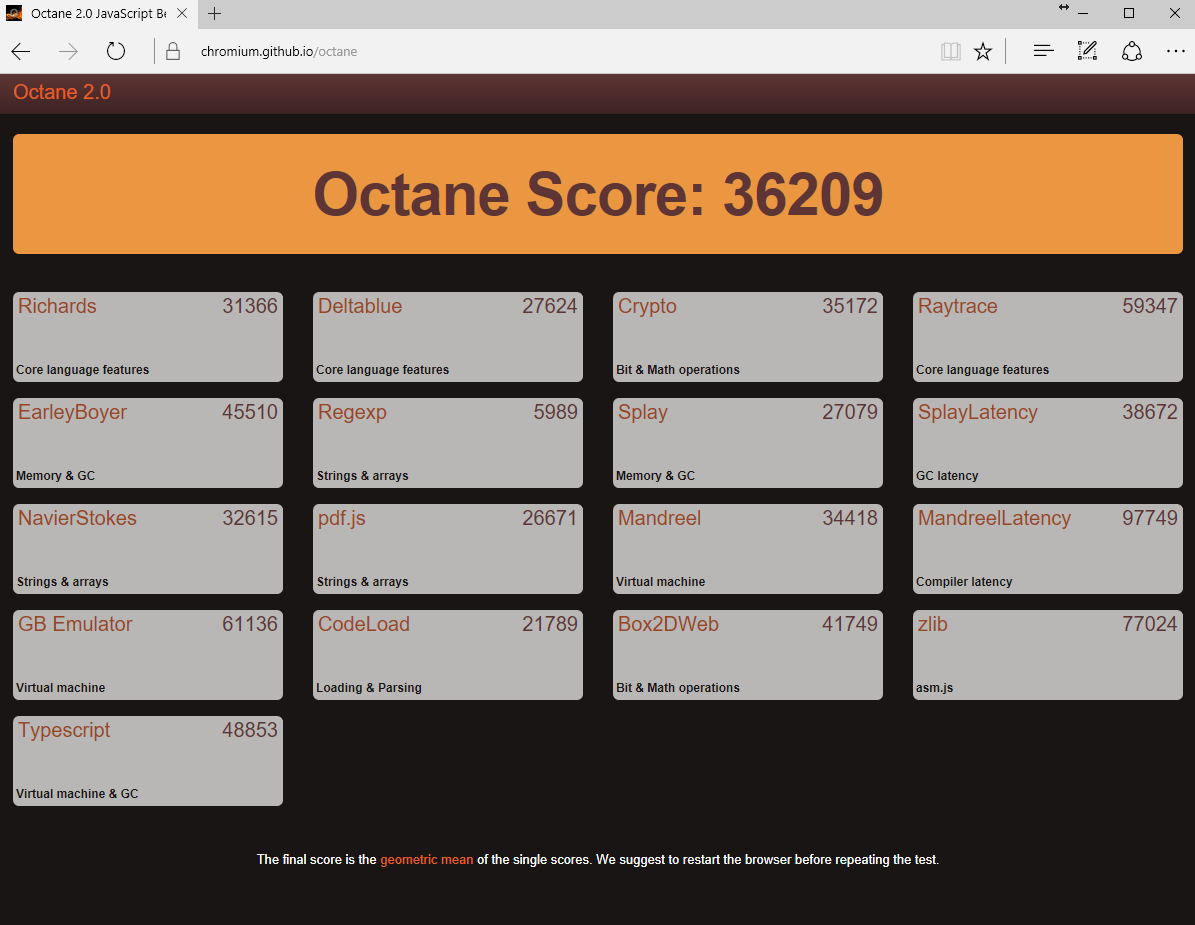This screenshot has height=925, width=1195.
Task: Click Mandreel score 34418
Action: pos(850,518)
